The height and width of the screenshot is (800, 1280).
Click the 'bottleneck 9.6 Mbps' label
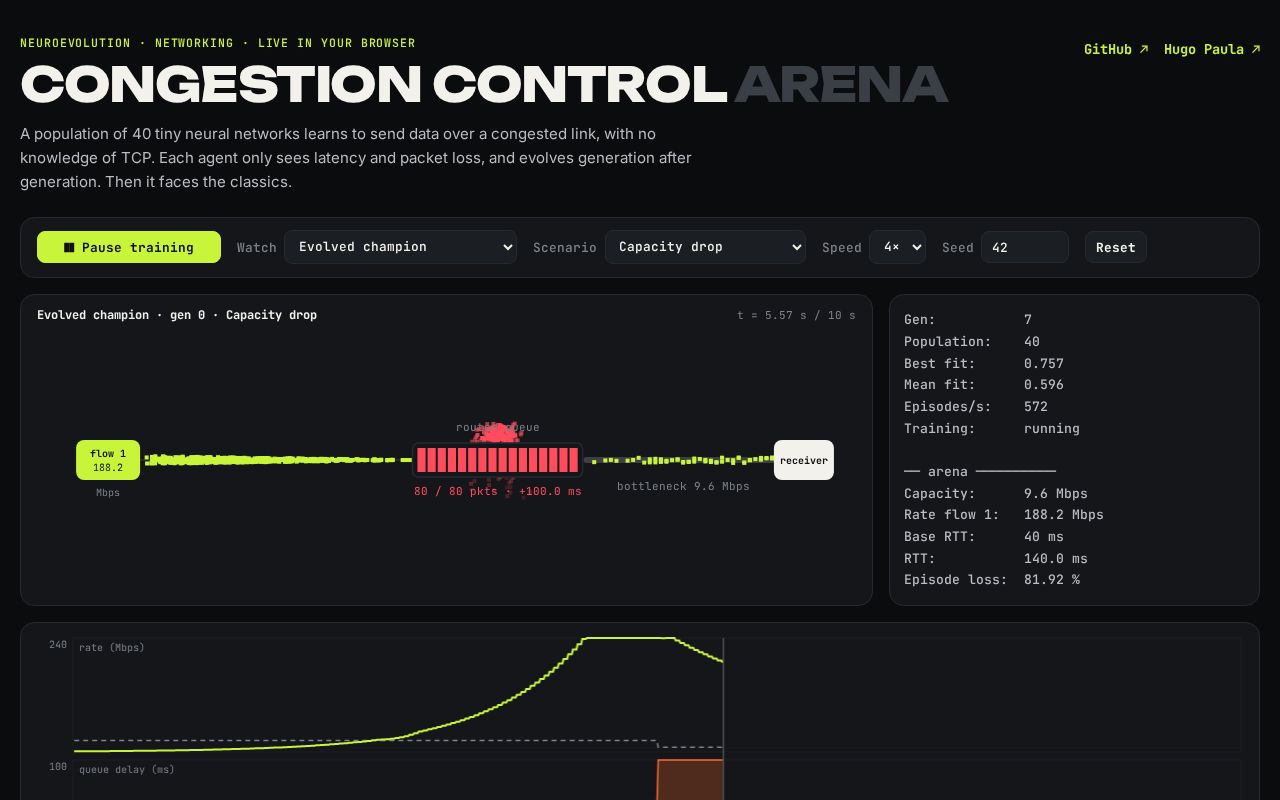coord(683,486)
